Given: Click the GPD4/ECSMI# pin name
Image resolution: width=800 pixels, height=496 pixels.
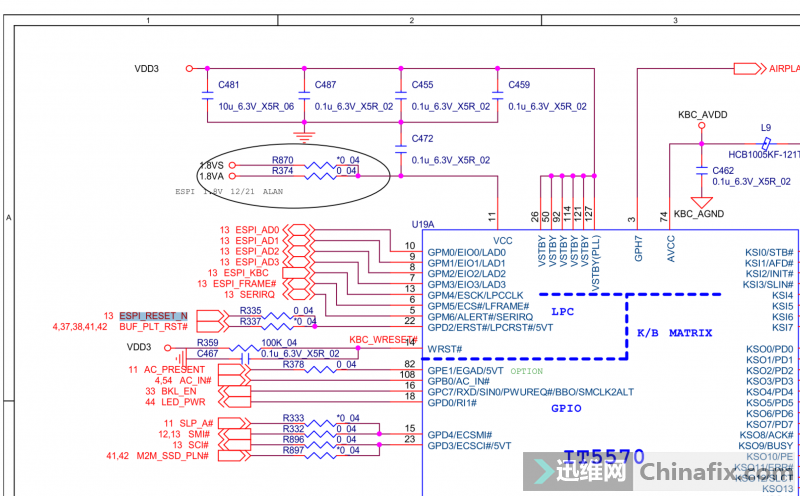Looking at the screenshot, I should 460,435.
